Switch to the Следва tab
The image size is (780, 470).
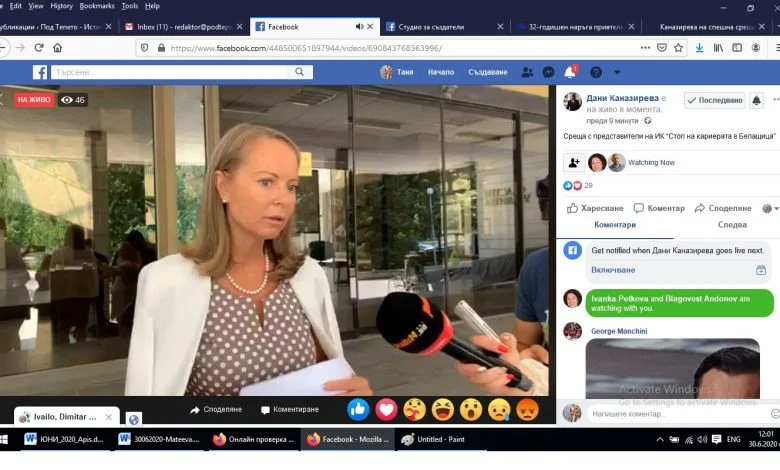pos(732,225)
